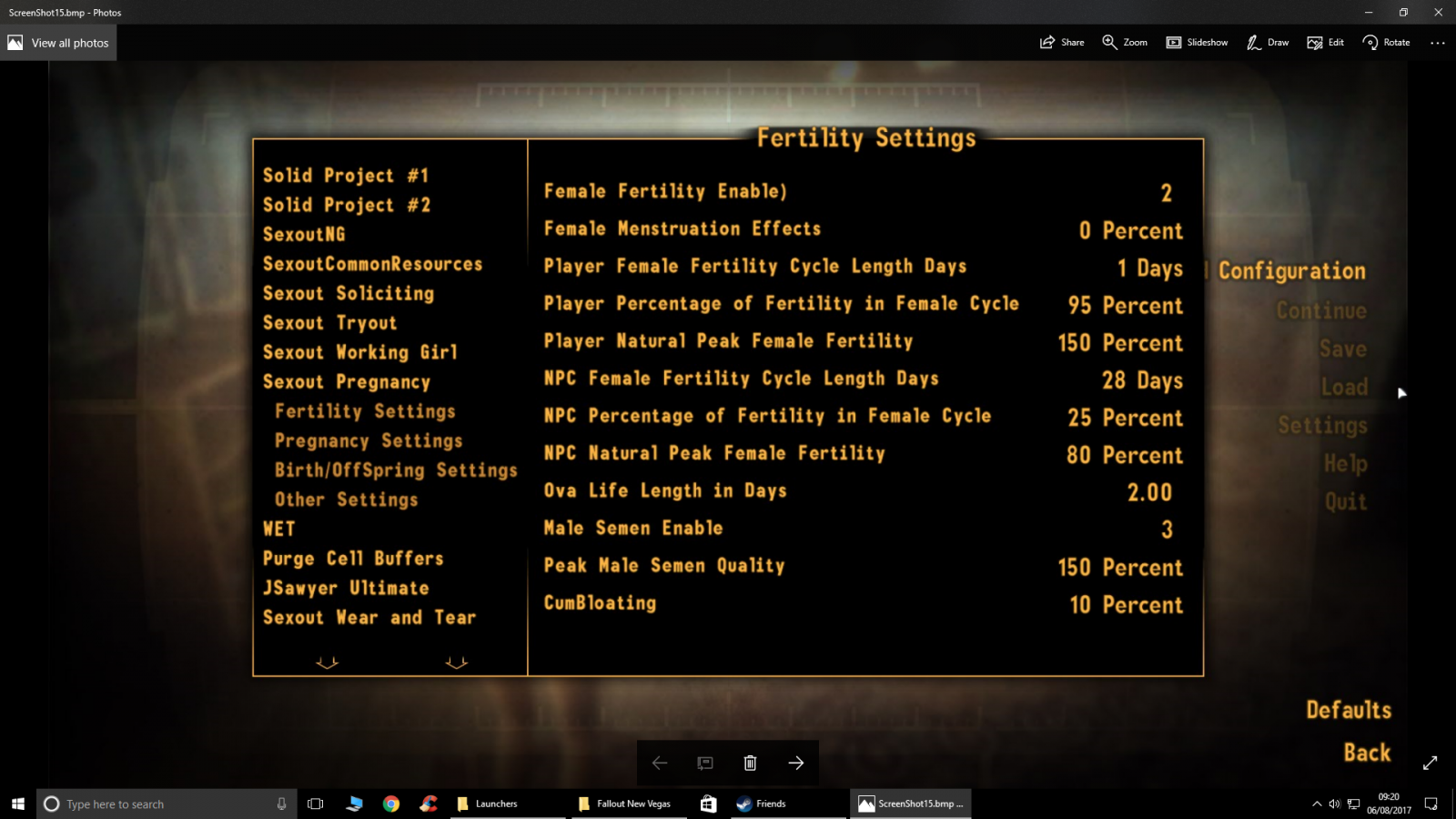Click 'SexoutNG' in the mod list
This screenshot has height=819, width=1456.
pyautogui.click(x=304, y=235)
